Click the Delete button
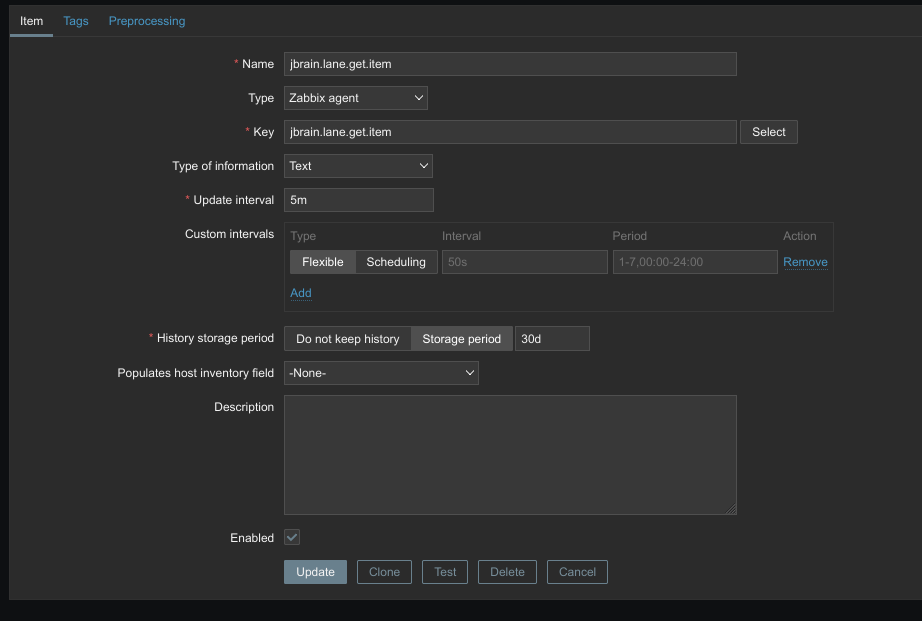The height and width of the screenshot is (621, 922). [x=507, y=572]
